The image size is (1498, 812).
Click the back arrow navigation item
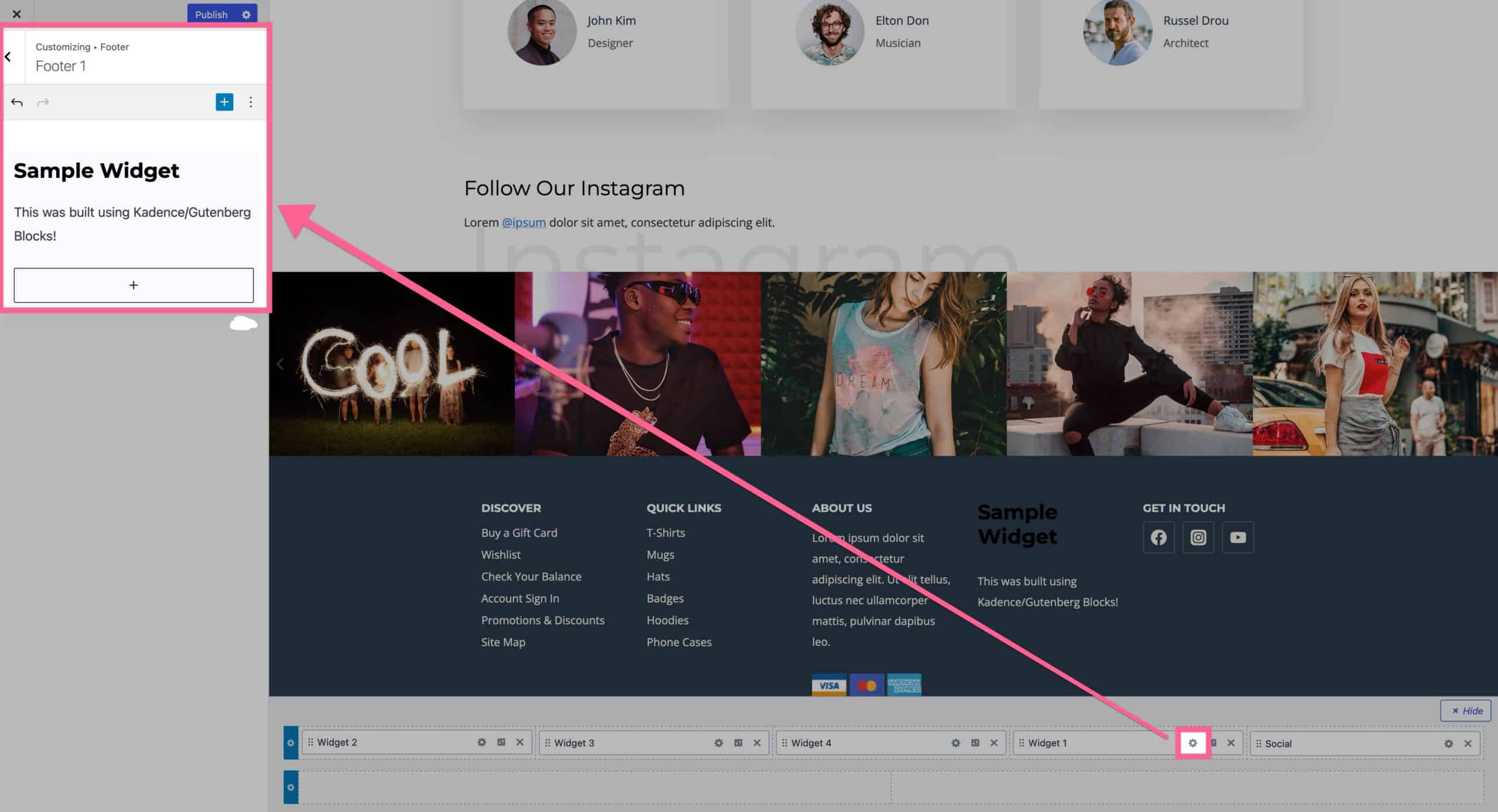(8, 55)
